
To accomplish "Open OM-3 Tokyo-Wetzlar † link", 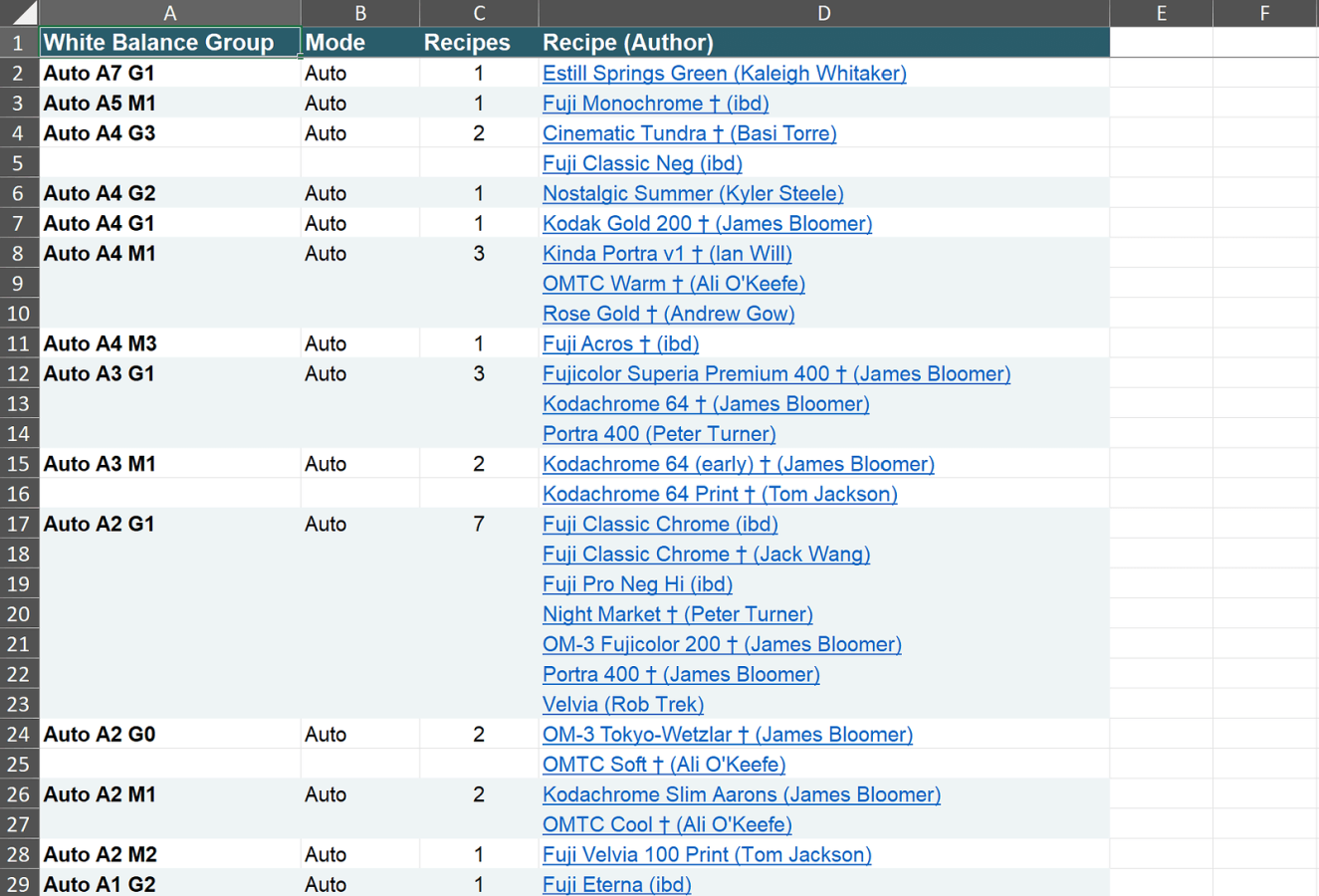I will click(728, 734).
